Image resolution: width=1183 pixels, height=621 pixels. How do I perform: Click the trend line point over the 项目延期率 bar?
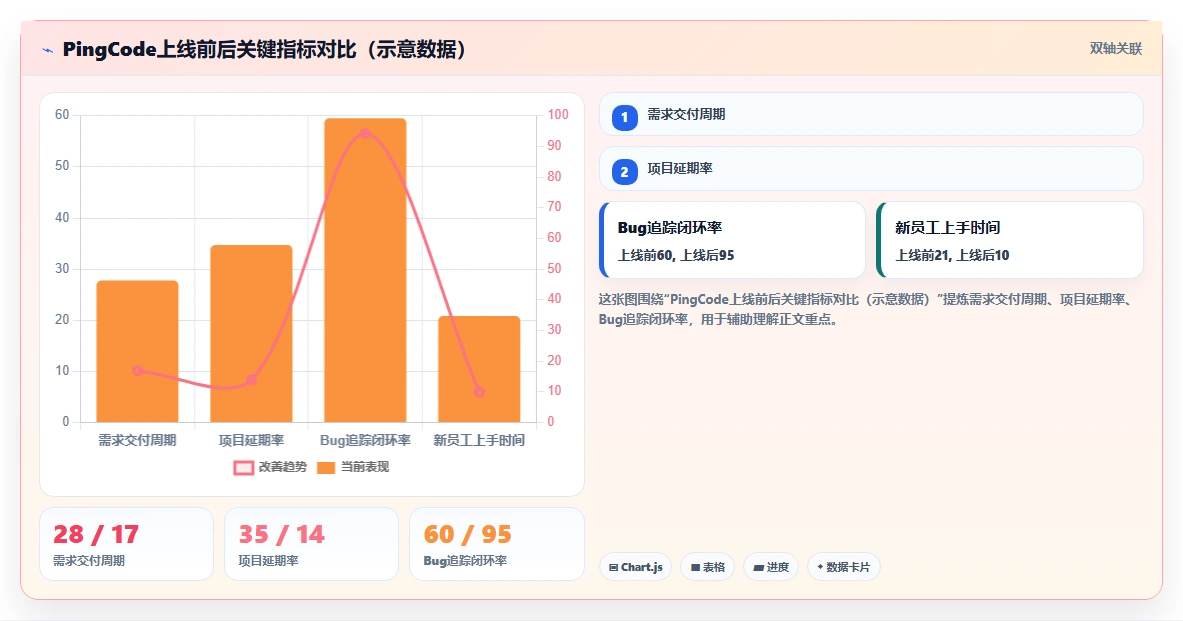(x=251, y=380)
